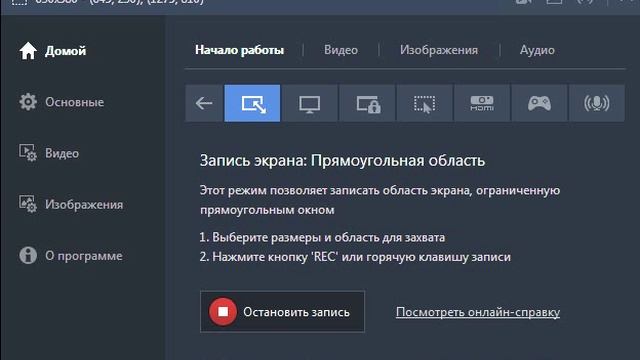Switch to the Изображения top tab

point(439,50)
